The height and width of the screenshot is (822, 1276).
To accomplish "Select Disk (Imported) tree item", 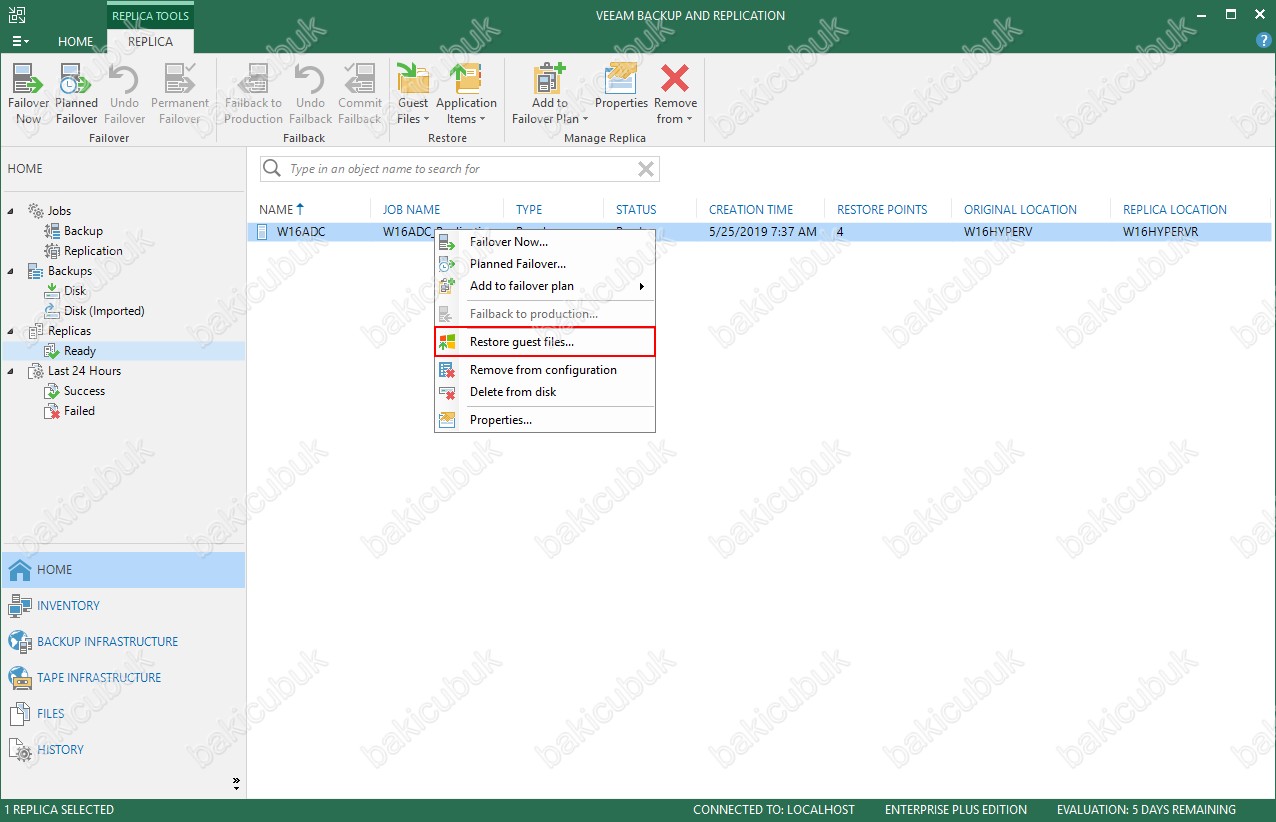I will pos(104,311).
